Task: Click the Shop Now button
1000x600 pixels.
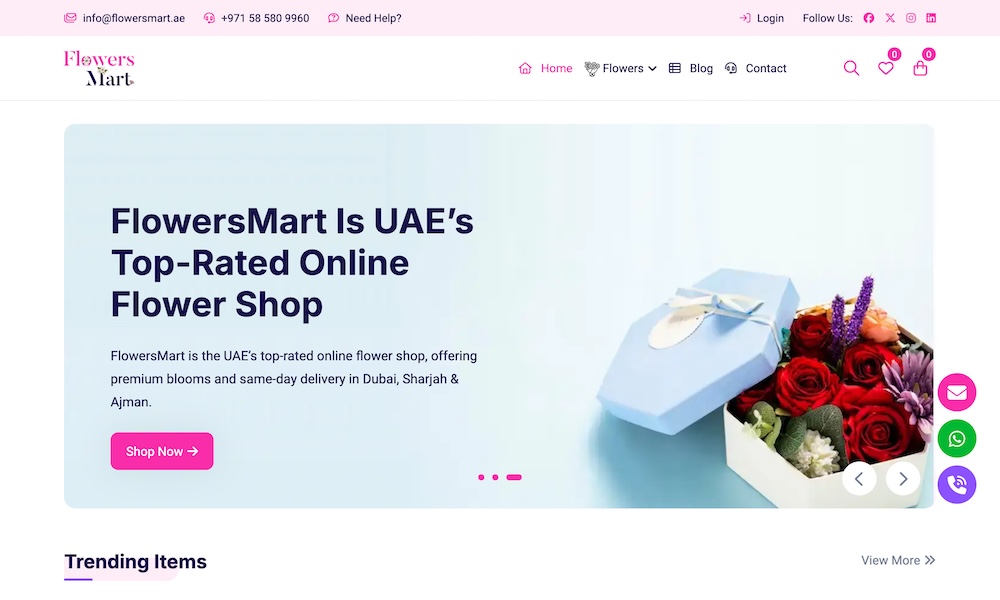Action: [x=162, y=451]
